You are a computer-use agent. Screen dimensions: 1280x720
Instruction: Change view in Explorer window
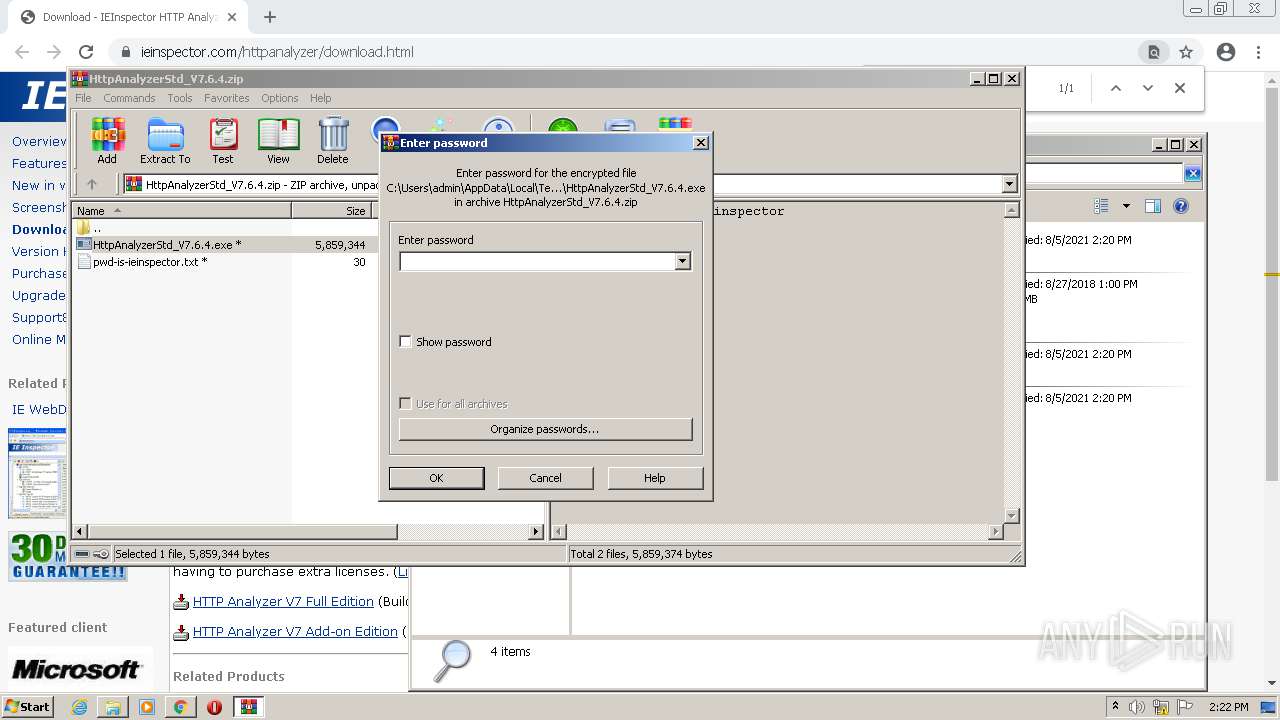[1101, 206]
